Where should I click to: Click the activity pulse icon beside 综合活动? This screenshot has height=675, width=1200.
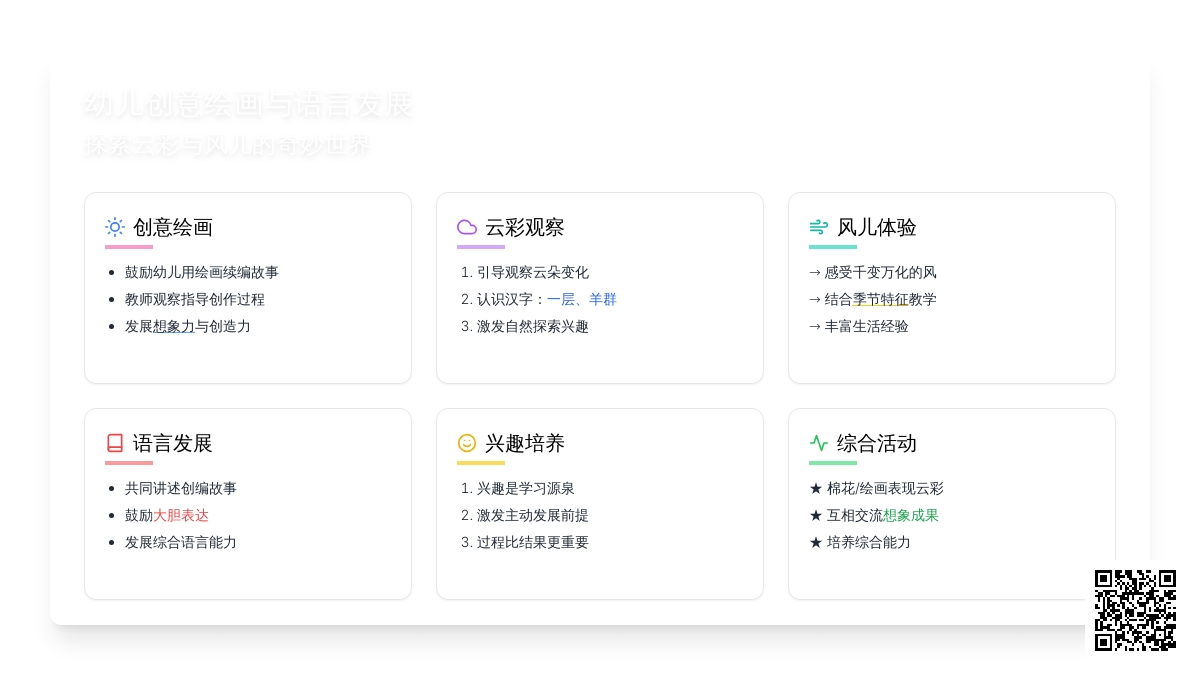819,443
